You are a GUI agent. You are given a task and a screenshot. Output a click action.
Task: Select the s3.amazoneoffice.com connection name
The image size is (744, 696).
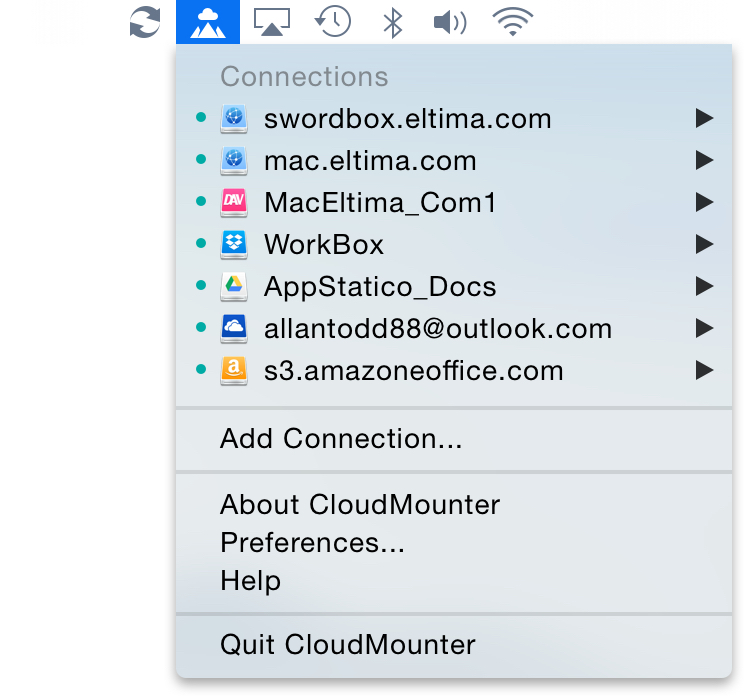(414, 371)
